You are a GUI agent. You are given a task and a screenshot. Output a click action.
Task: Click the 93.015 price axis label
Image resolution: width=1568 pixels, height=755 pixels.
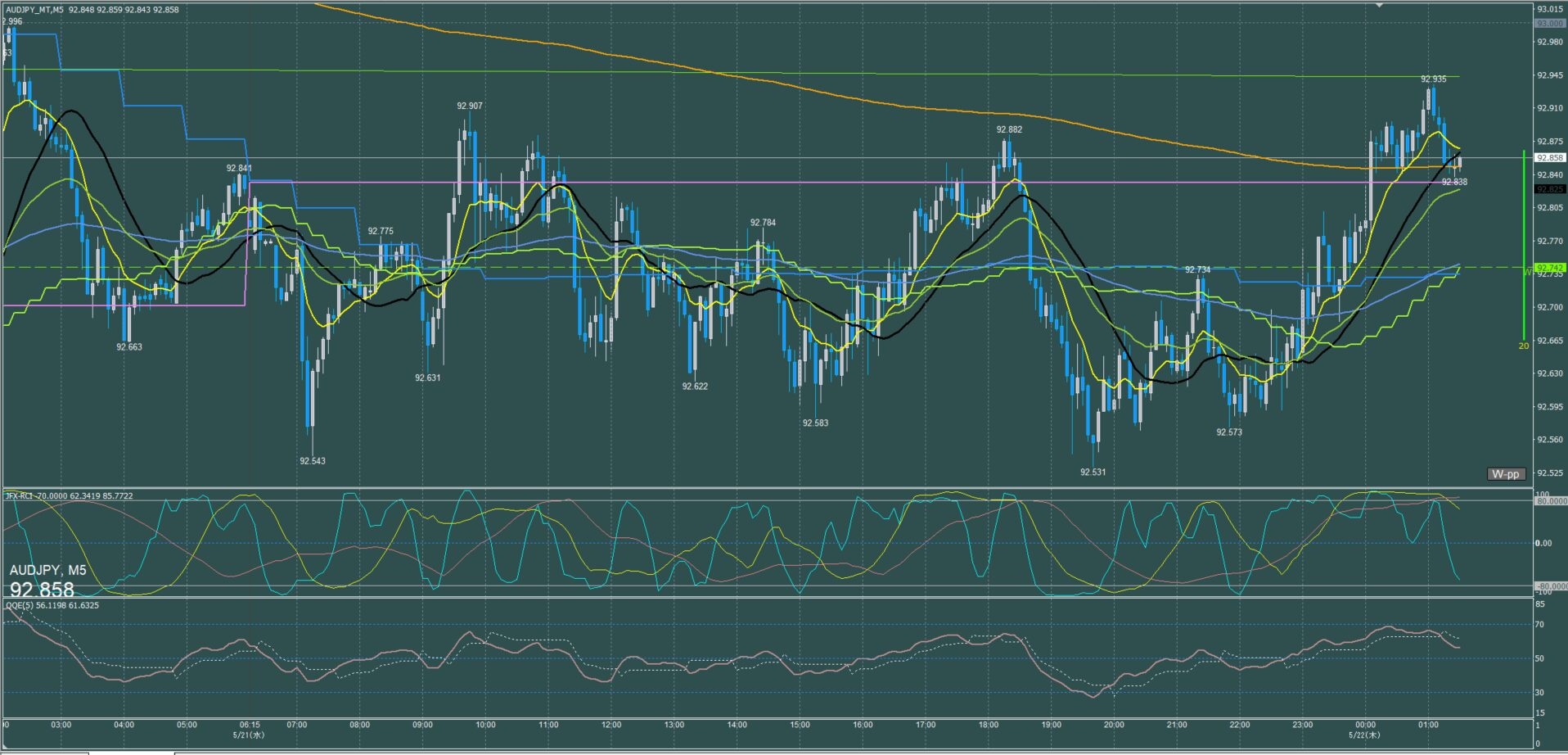pos(1550,9)
